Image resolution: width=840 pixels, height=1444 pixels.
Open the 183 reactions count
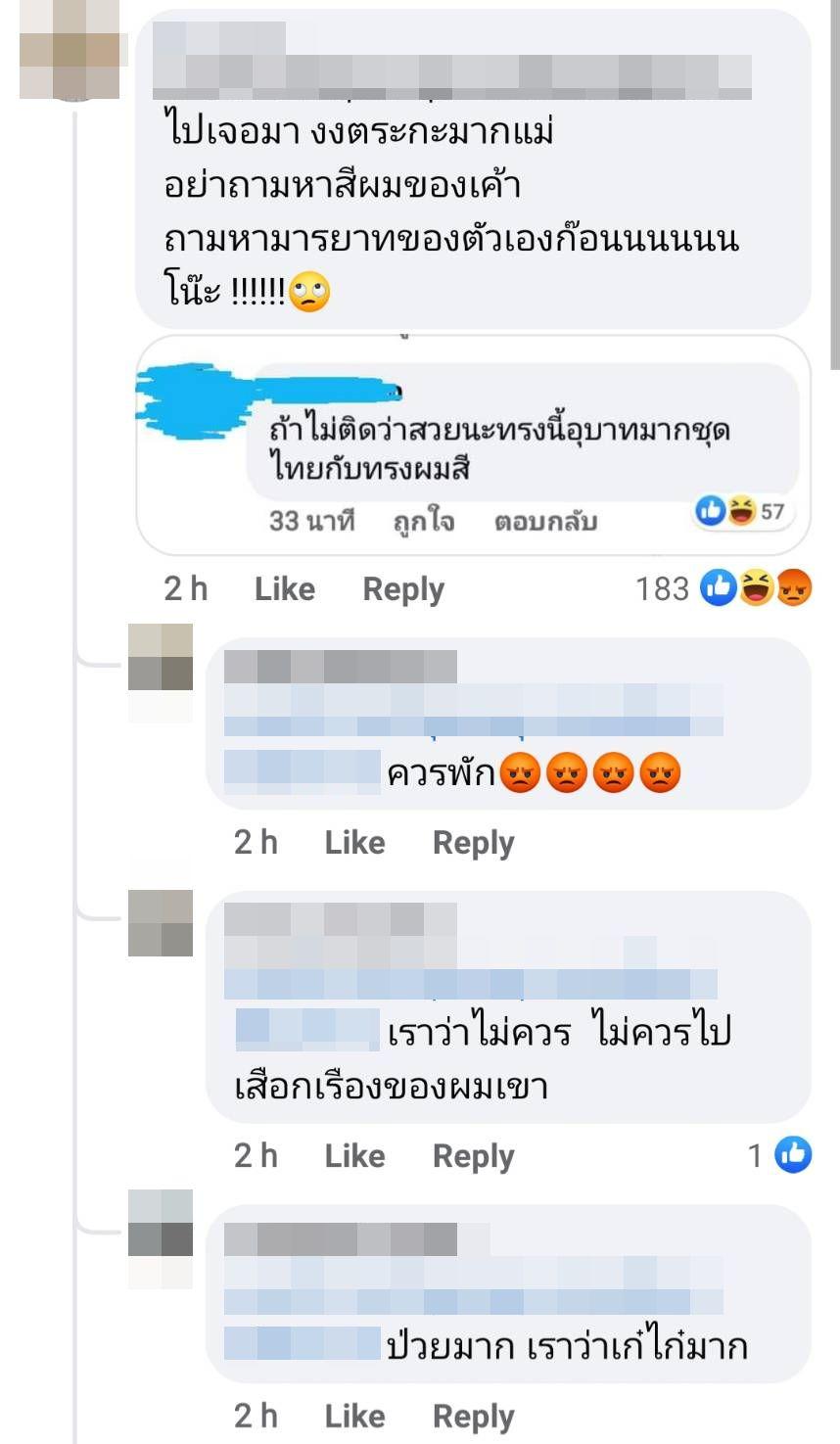(663, 589)
